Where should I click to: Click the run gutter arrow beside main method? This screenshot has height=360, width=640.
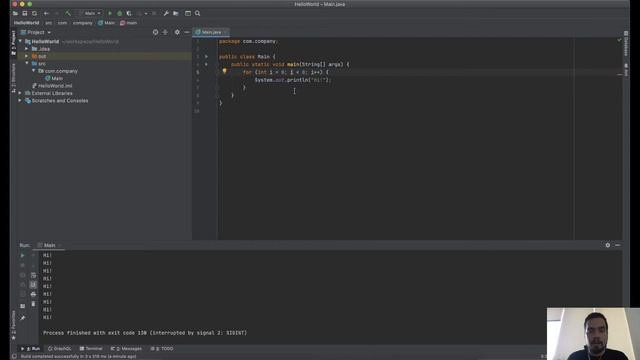(x=207, y=64)
